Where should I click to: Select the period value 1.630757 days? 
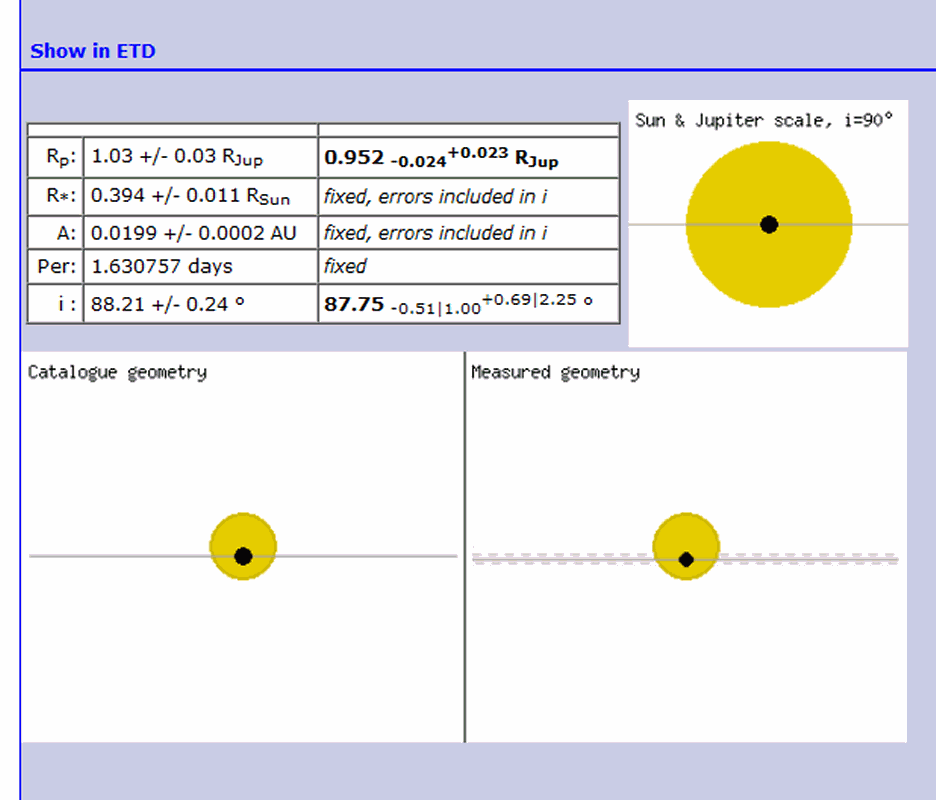(161, 267)
